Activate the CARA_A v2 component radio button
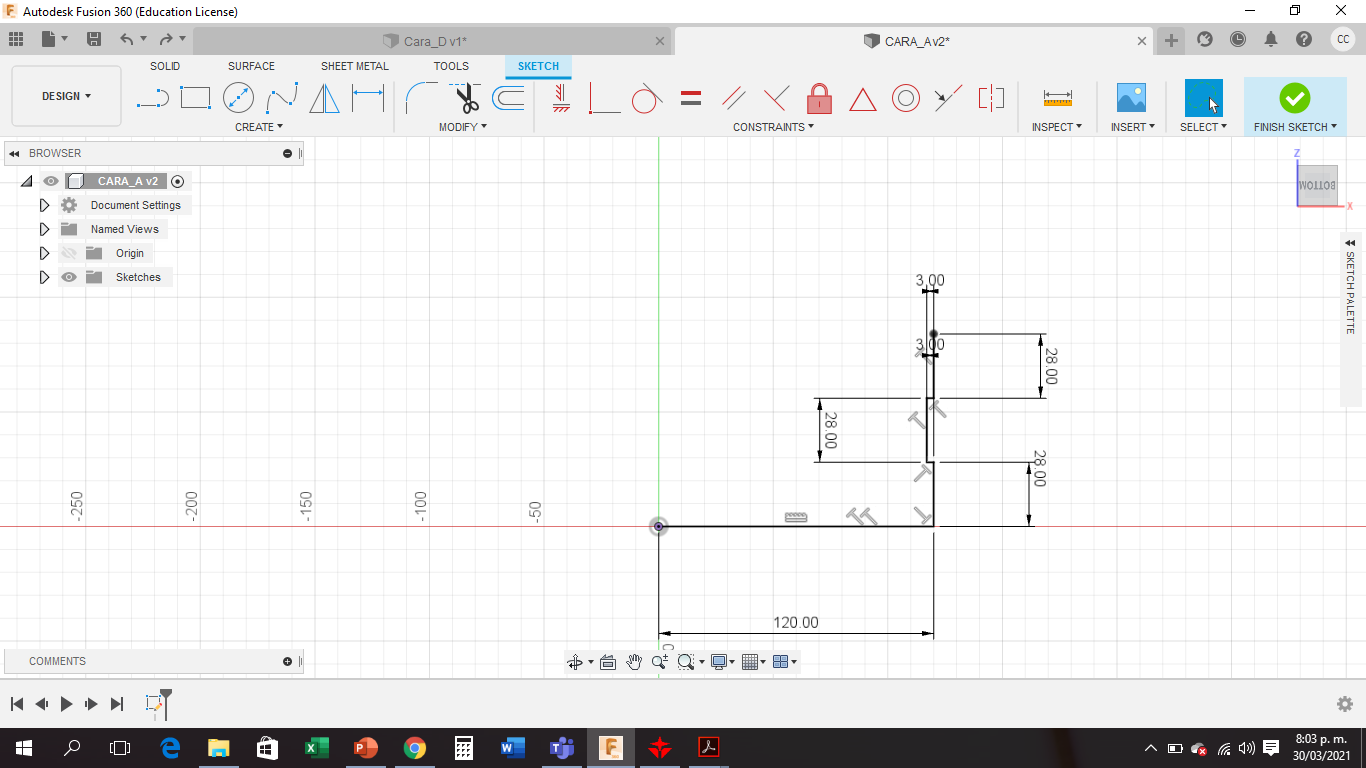1366x768 pixels. point(178,181)
